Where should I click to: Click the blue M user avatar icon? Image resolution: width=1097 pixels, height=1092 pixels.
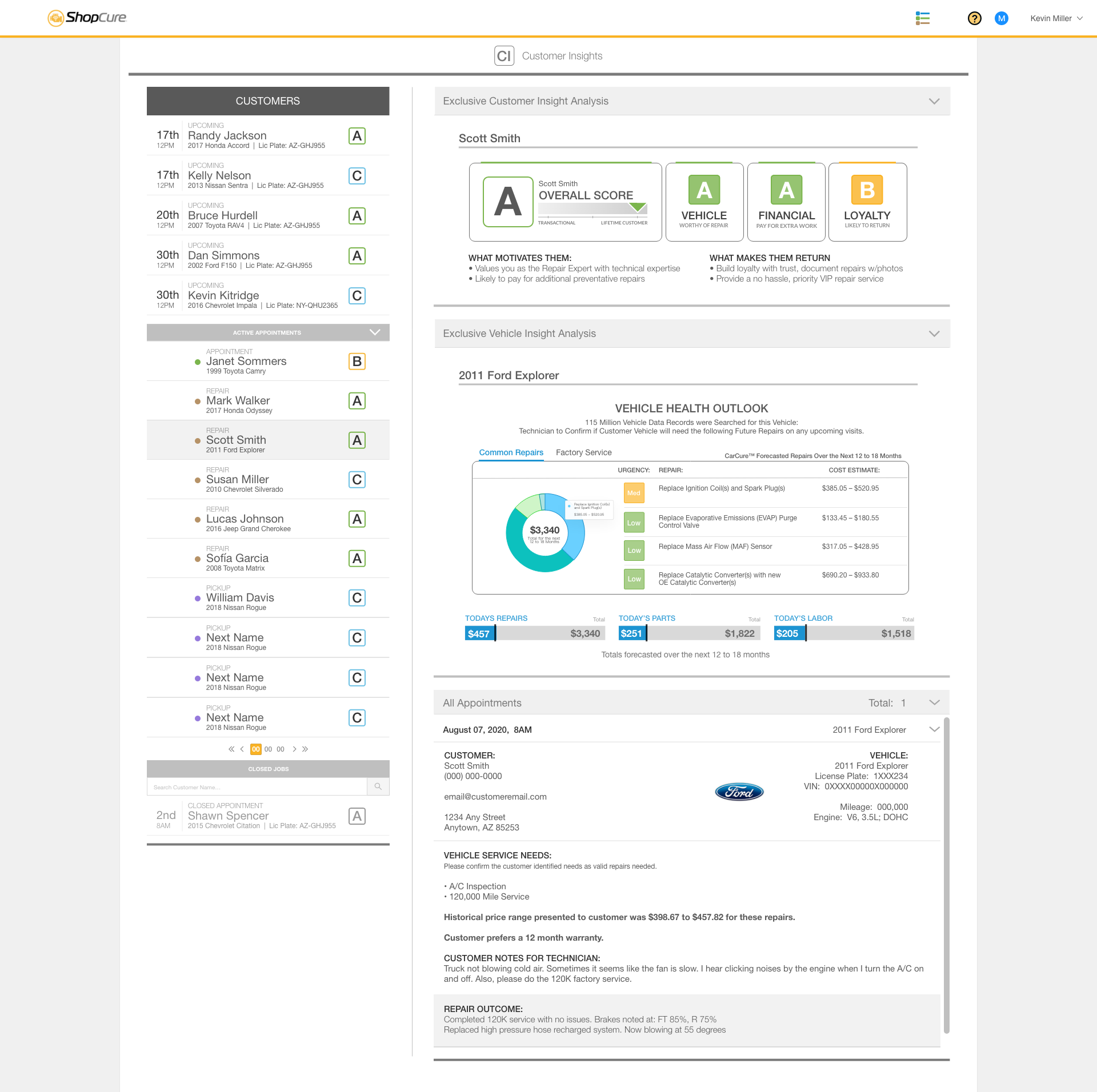1001,18
